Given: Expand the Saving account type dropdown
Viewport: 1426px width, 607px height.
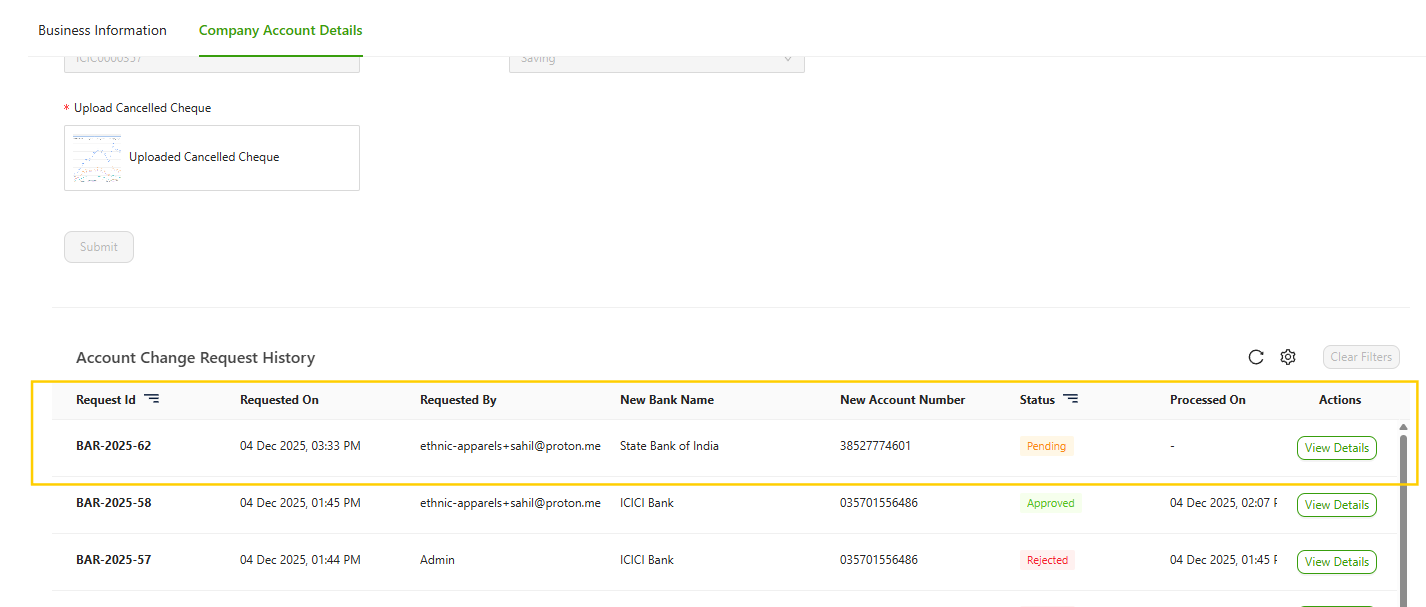Looking at the screenshot, I should [x=656, y=60].
